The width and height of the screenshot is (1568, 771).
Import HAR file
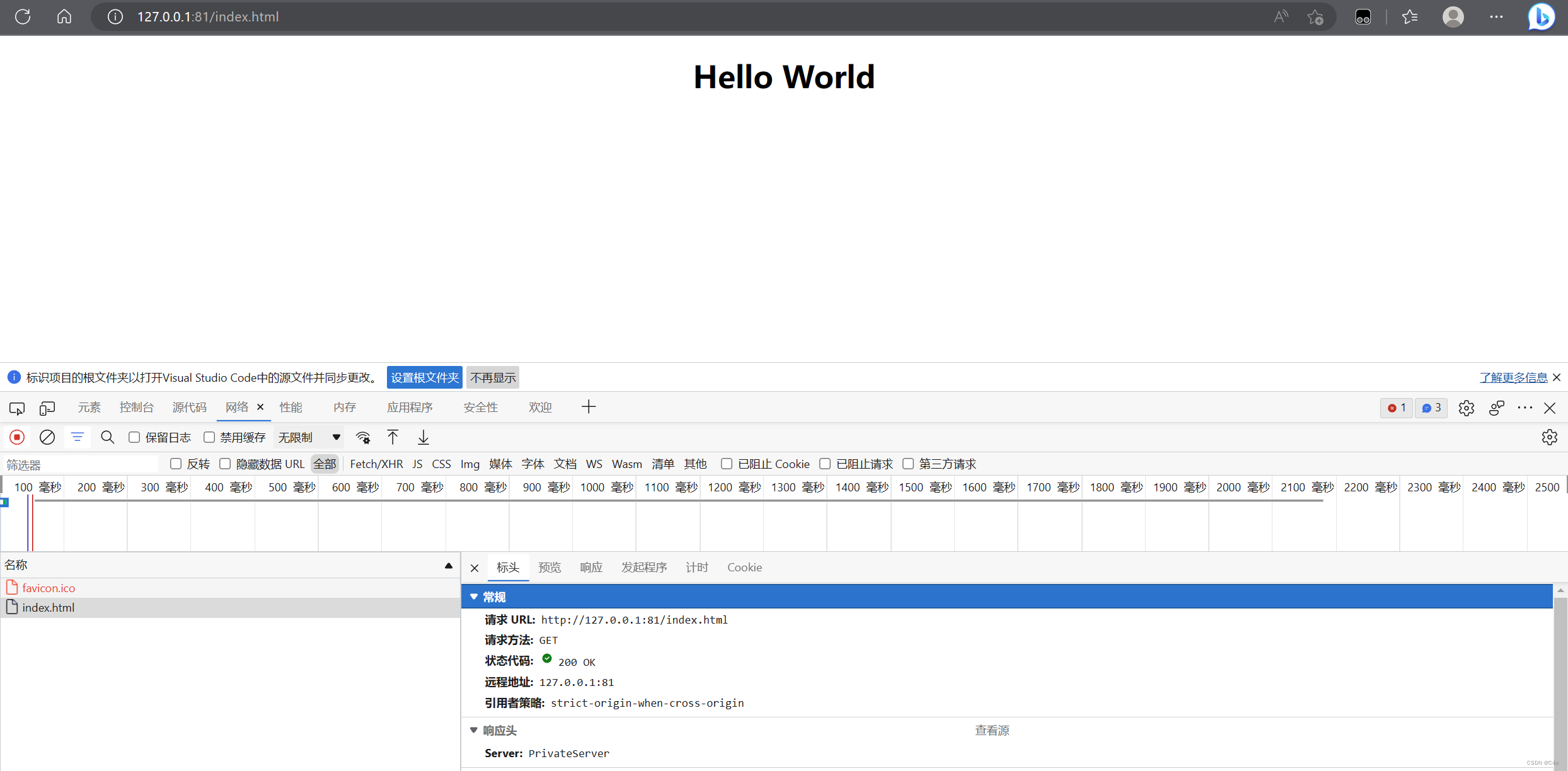tap(393, 437)
